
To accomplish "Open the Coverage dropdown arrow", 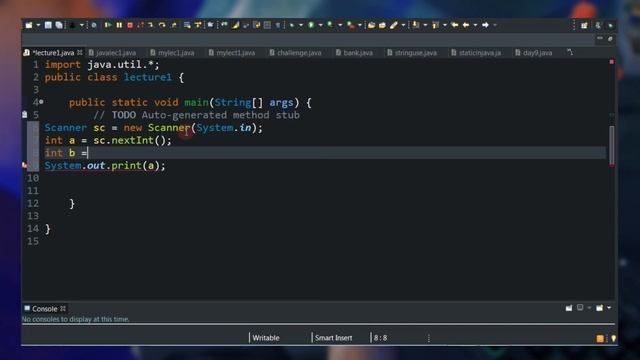I will 340,25.
